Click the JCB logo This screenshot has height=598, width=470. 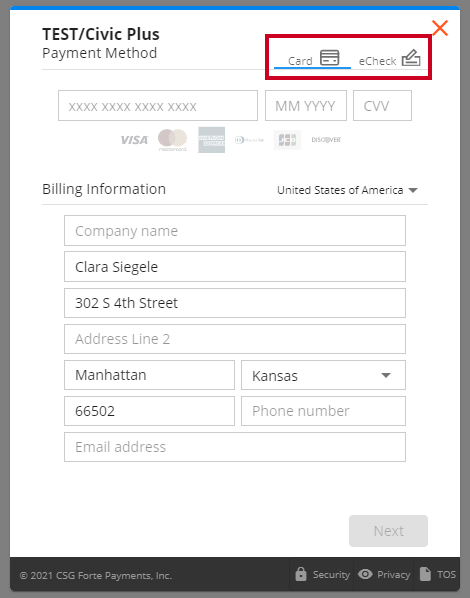click(x=287, y=140)
